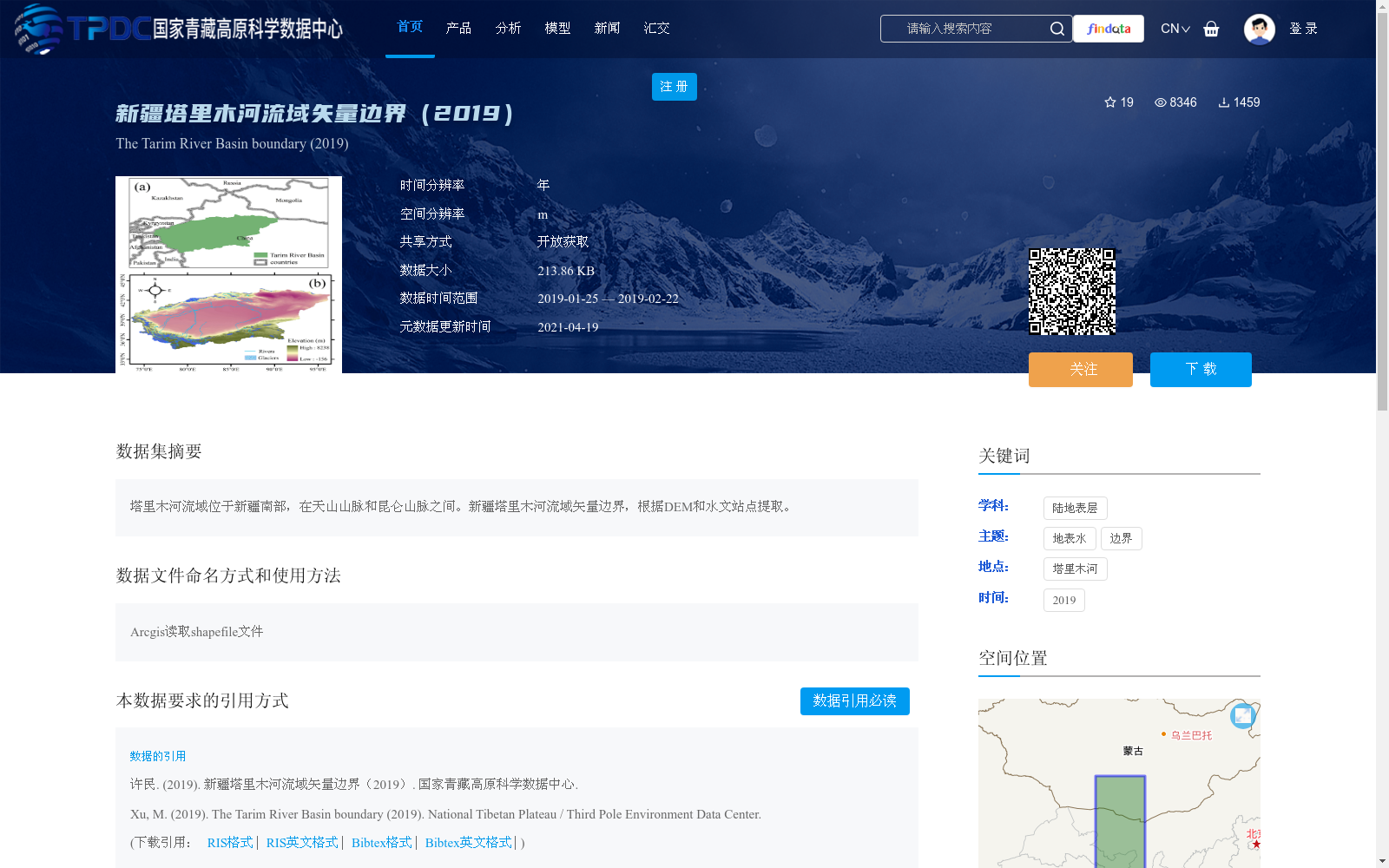Viewport: 1389px width, 868px height.
Task: Select the 2019 time tag
Action: click(1064, 601)
